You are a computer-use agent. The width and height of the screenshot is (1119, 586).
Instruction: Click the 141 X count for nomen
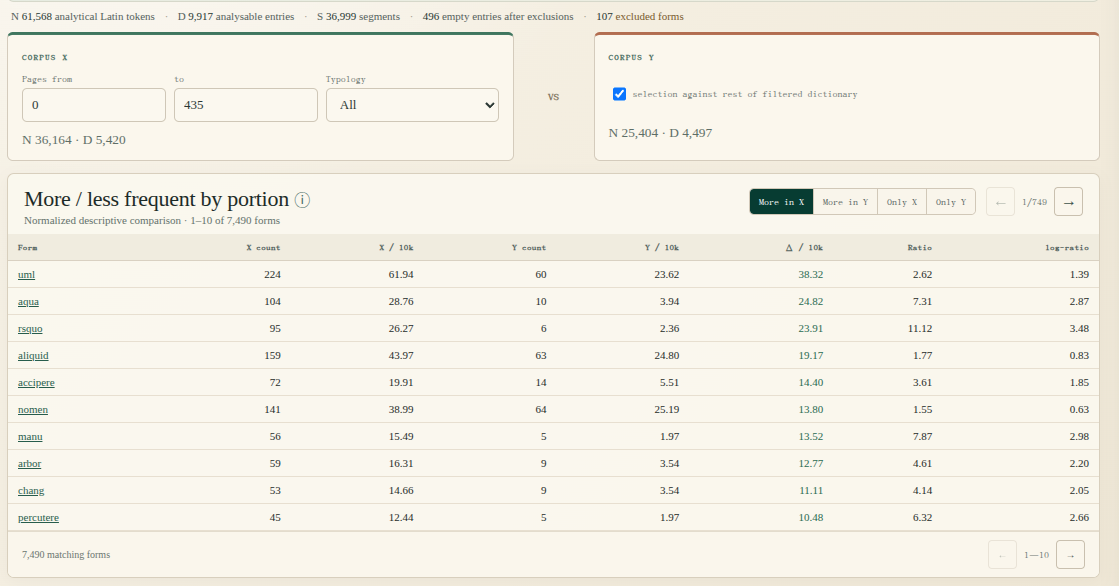pyautogui.click(x=272, y=410)
